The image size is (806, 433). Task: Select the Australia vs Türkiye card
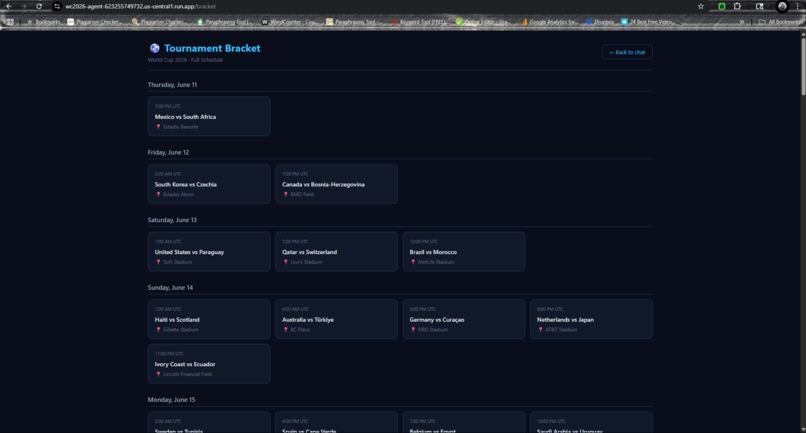(x=336, y=319)
